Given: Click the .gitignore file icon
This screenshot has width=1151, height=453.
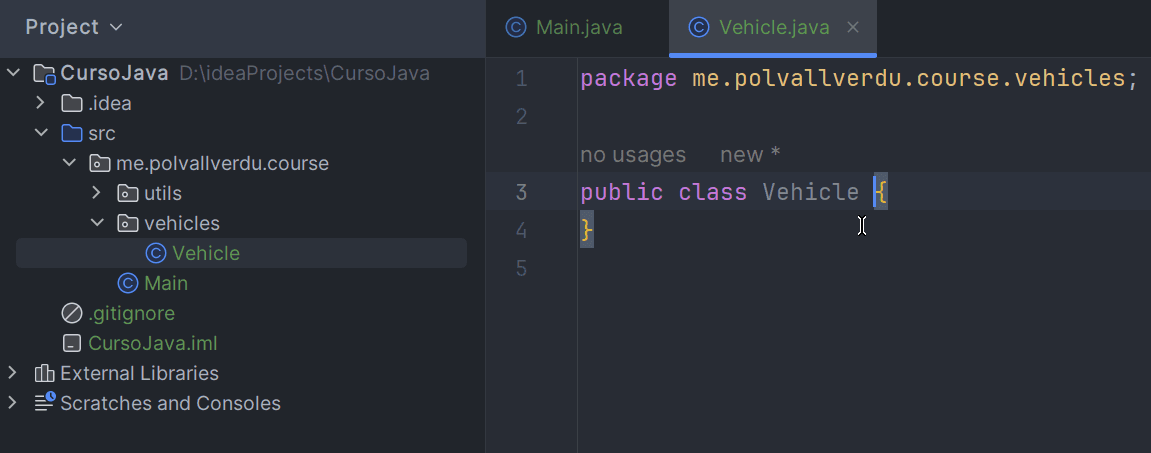Looking at the screenshot, I should click(x=71, y=314).
